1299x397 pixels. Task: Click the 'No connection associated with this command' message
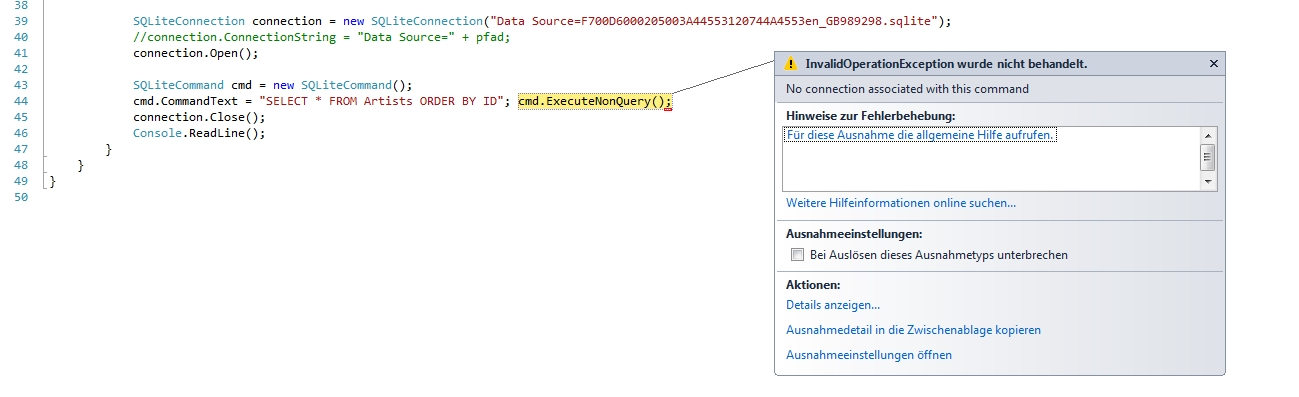click(907, 89)
